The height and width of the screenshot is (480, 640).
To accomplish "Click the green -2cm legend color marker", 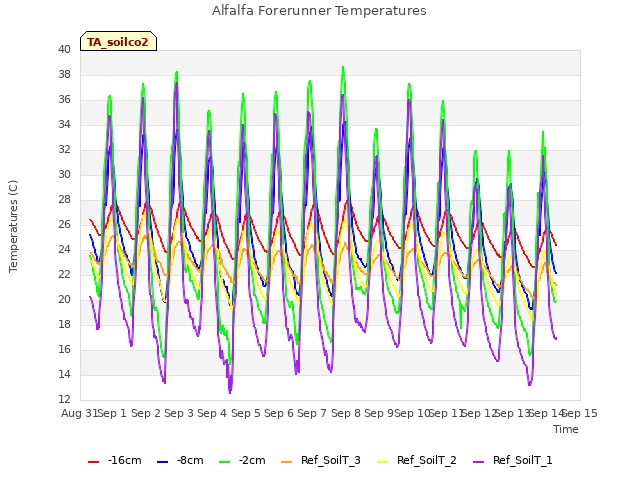I will [224, 462].
